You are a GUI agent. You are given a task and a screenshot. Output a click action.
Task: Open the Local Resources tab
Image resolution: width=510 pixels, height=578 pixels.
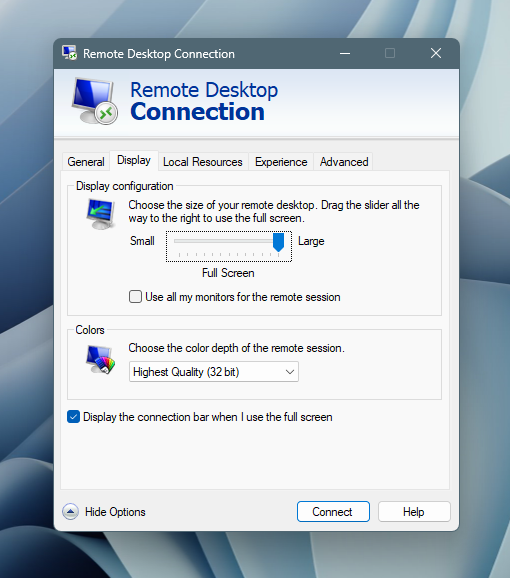click(x=203, y=162)
